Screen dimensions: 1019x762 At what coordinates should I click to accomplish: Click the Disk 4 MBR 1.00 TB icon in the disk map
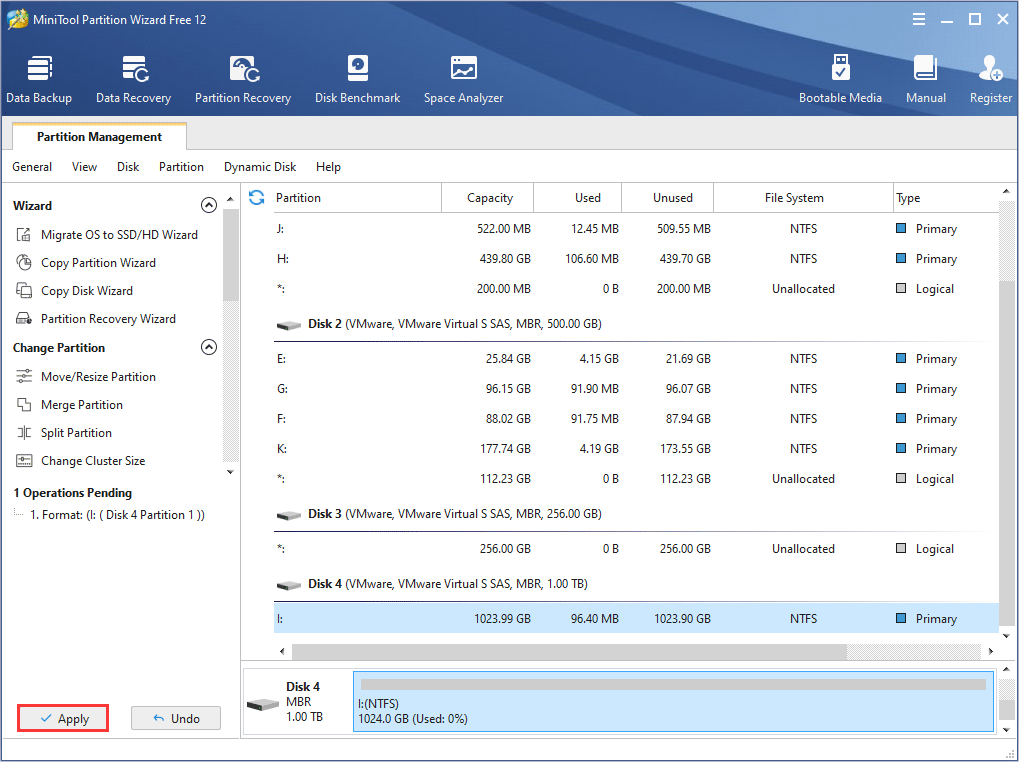pyautogui.click(x=263, y=704)
